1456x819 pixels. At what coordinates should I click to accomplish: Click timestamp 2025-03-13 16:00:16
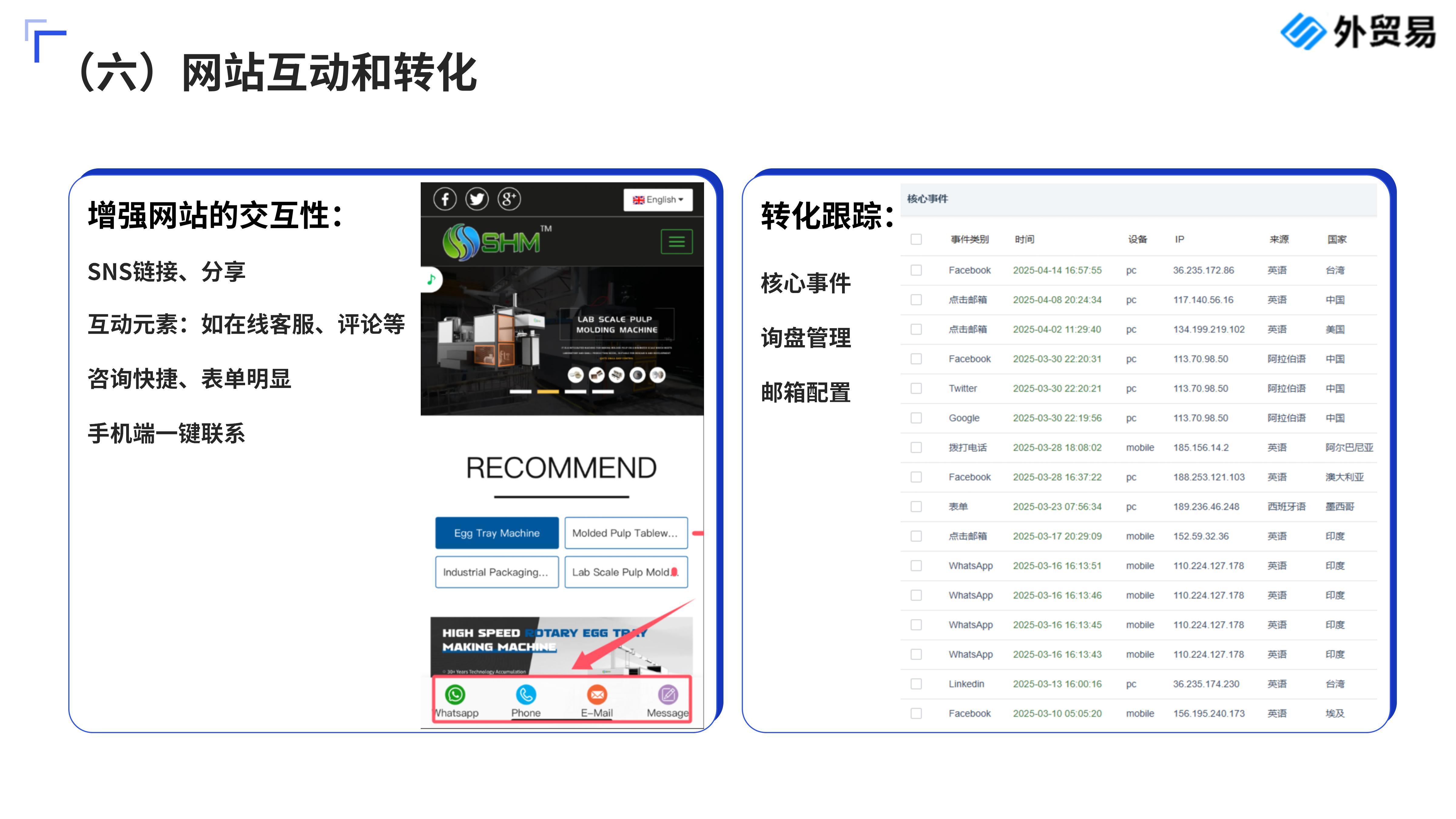[x=1057, y=684]
